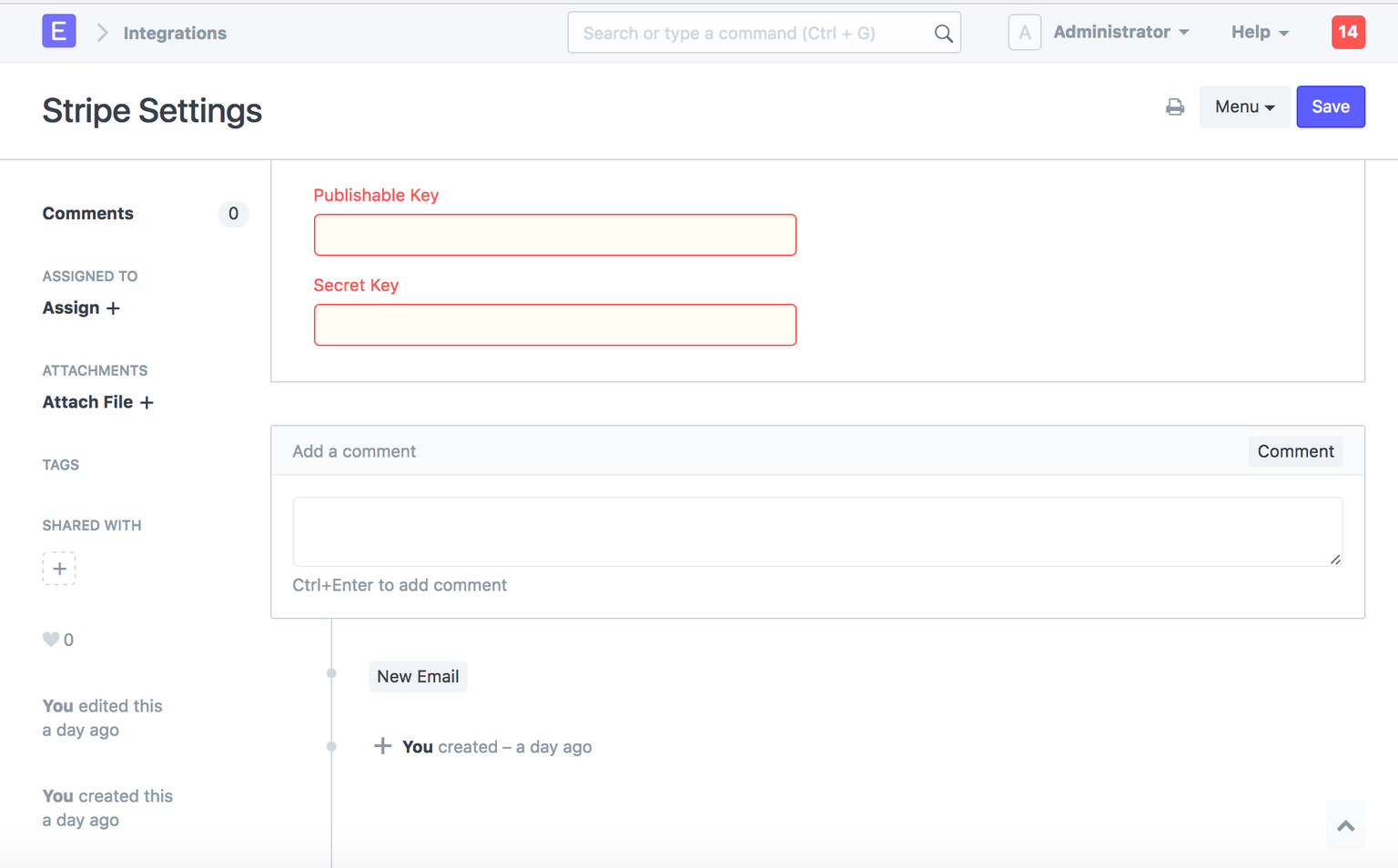Navigate to Integrations via the breadcrumb
The width and height of the screenshot is (1398, 868).
point(174,33)
